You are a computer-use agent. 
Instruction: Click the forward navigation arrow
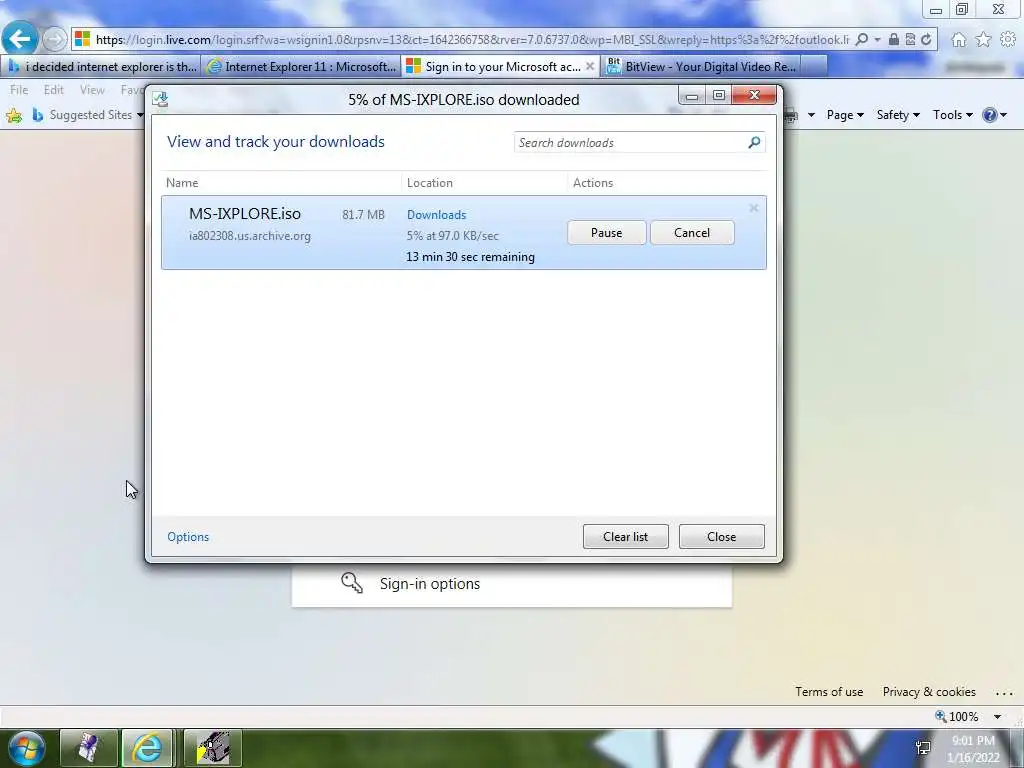[54, 40]
